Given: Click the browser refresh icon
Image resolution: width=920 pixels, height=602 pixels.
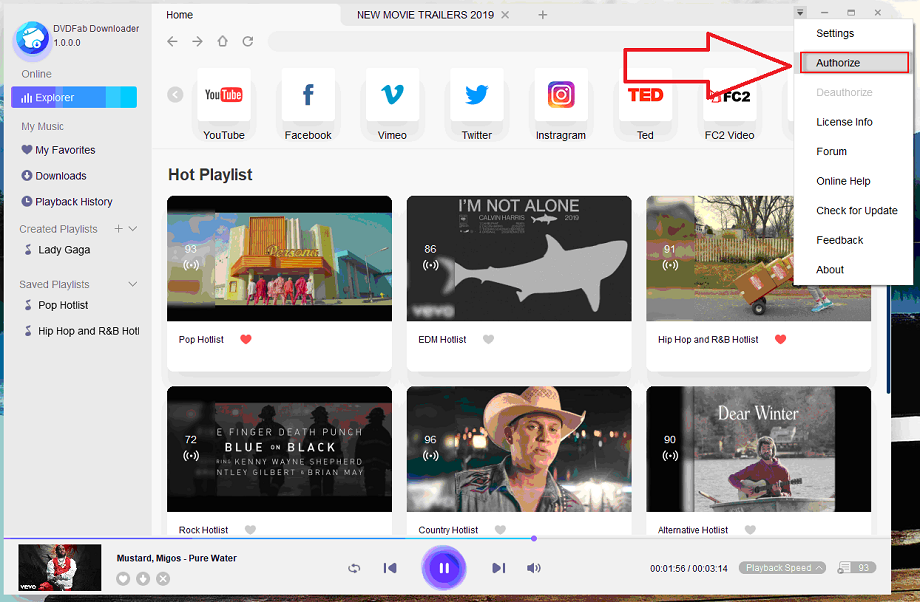Looking at the screenshot, I should (248, 42).
